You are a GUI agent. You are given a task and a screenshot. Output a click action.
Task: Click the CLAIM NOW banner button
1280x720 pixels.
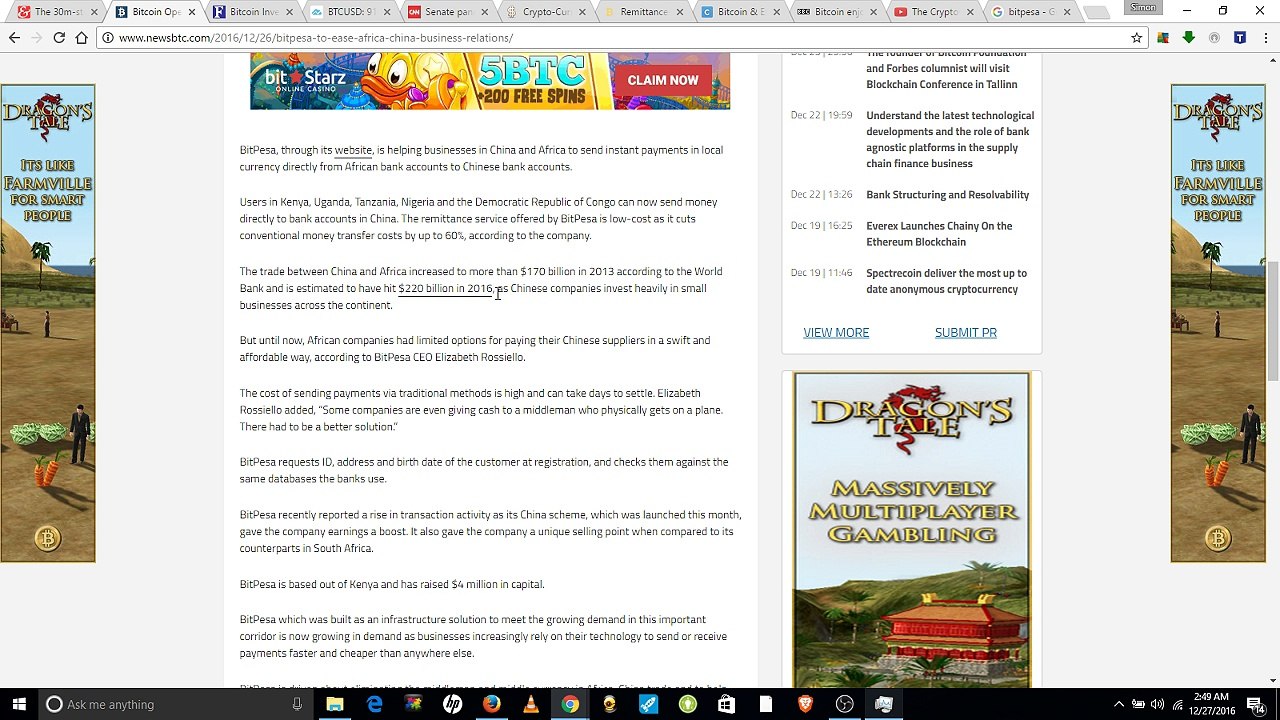coord(663,80)
